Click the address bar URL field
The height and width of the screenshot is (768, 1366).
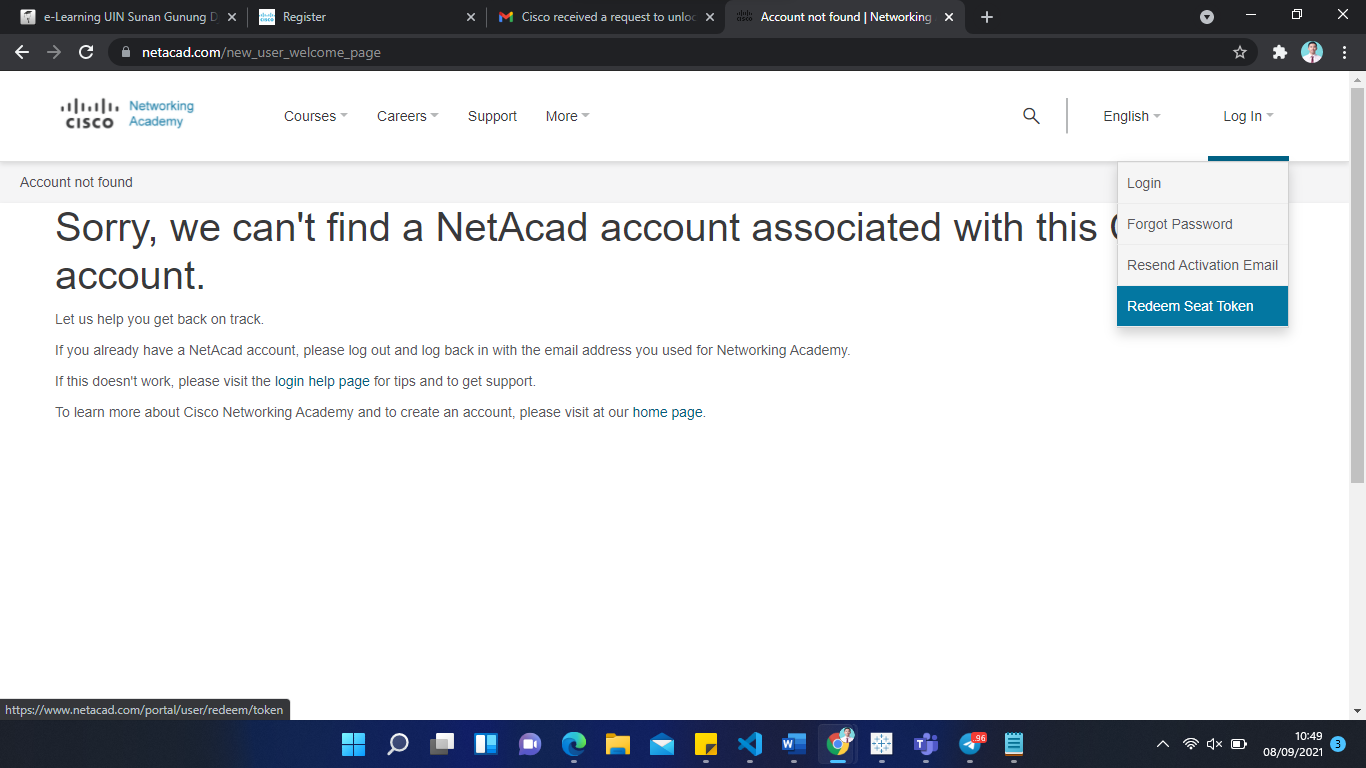point(680,52)
